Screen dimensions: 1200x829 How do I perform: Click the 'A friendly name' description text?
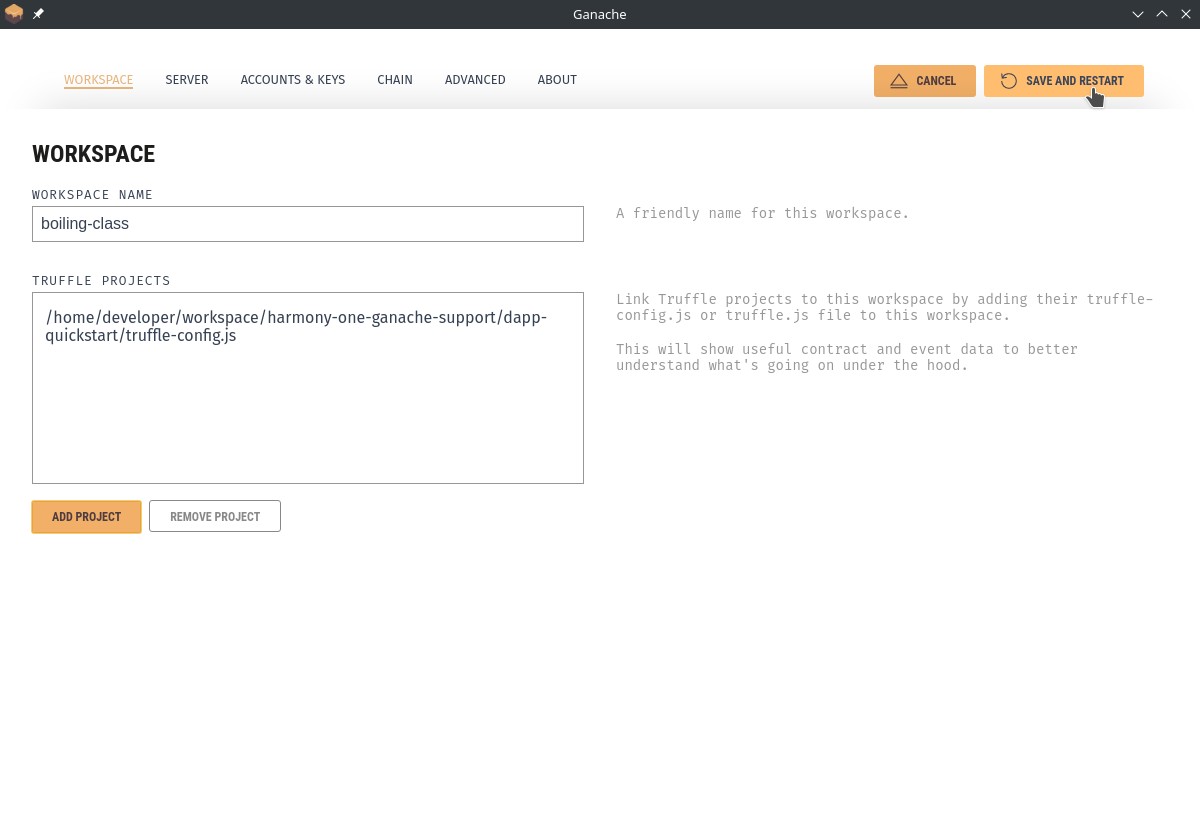tap(763, 213)
